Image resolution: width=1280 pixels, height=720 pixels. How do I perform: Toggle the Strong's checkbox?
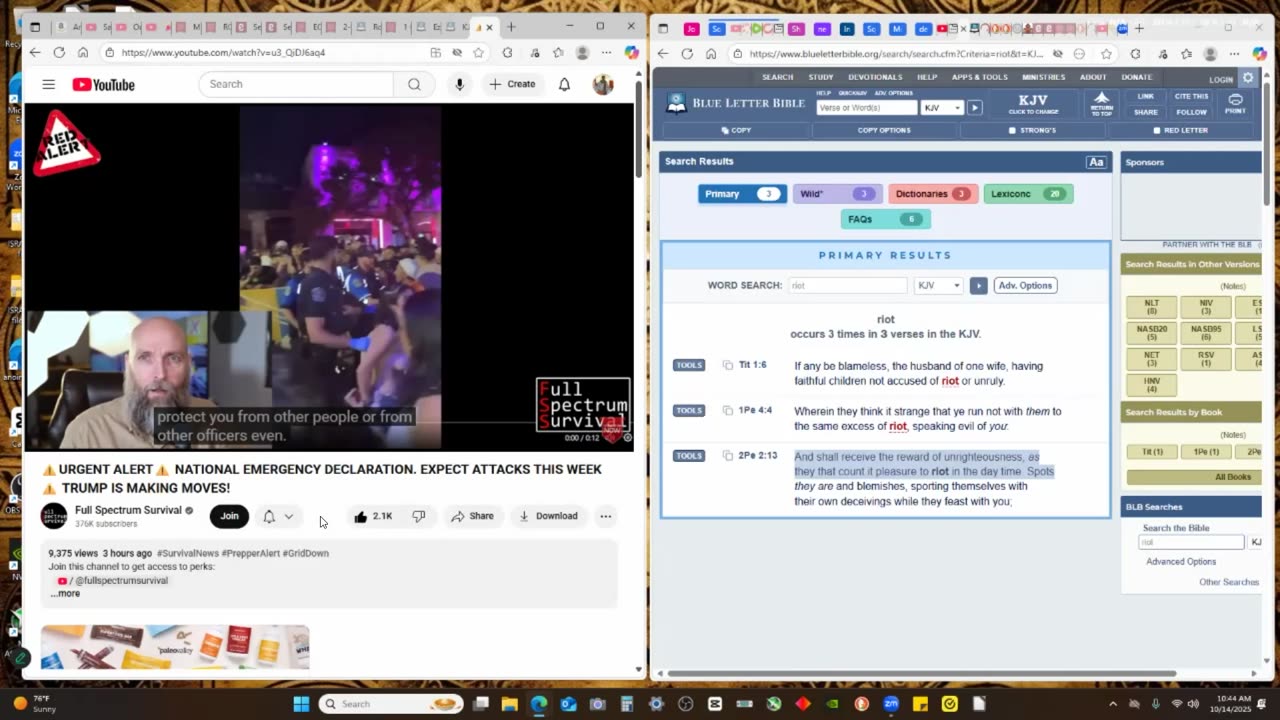pos(1012,131)
